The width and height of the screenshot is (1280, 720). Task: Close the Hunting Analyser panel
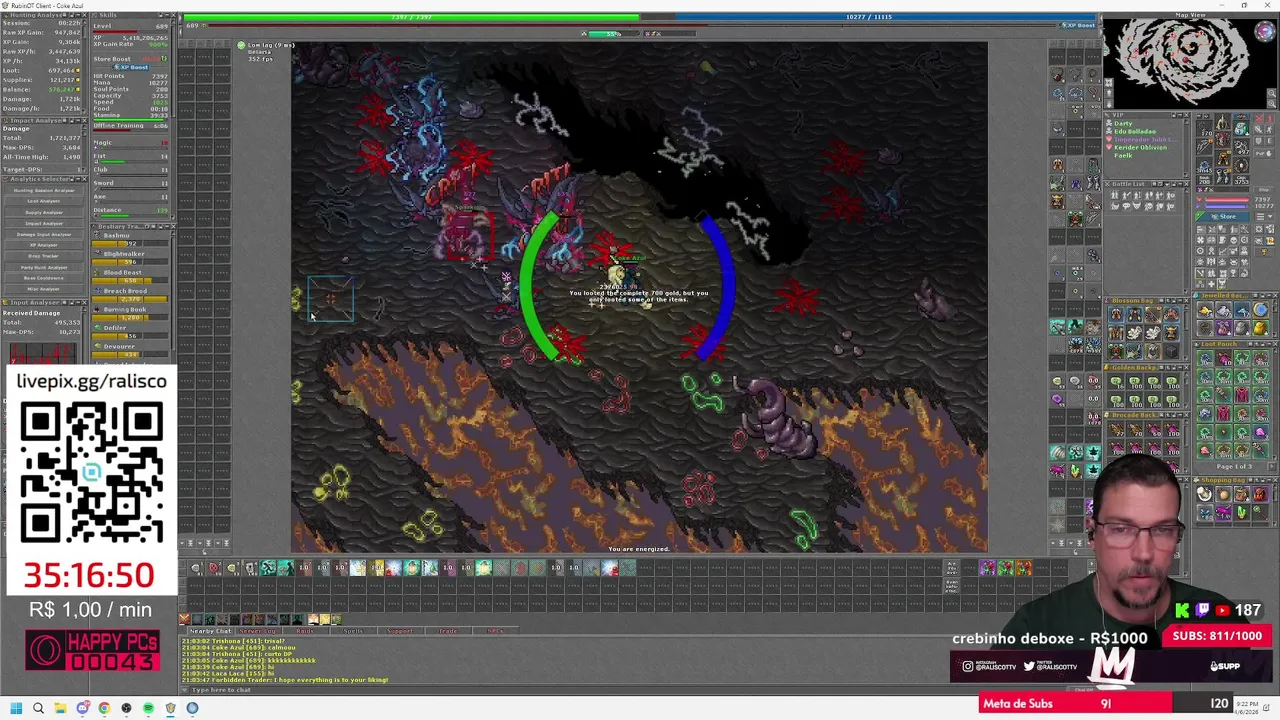click(x=84, y=15)
